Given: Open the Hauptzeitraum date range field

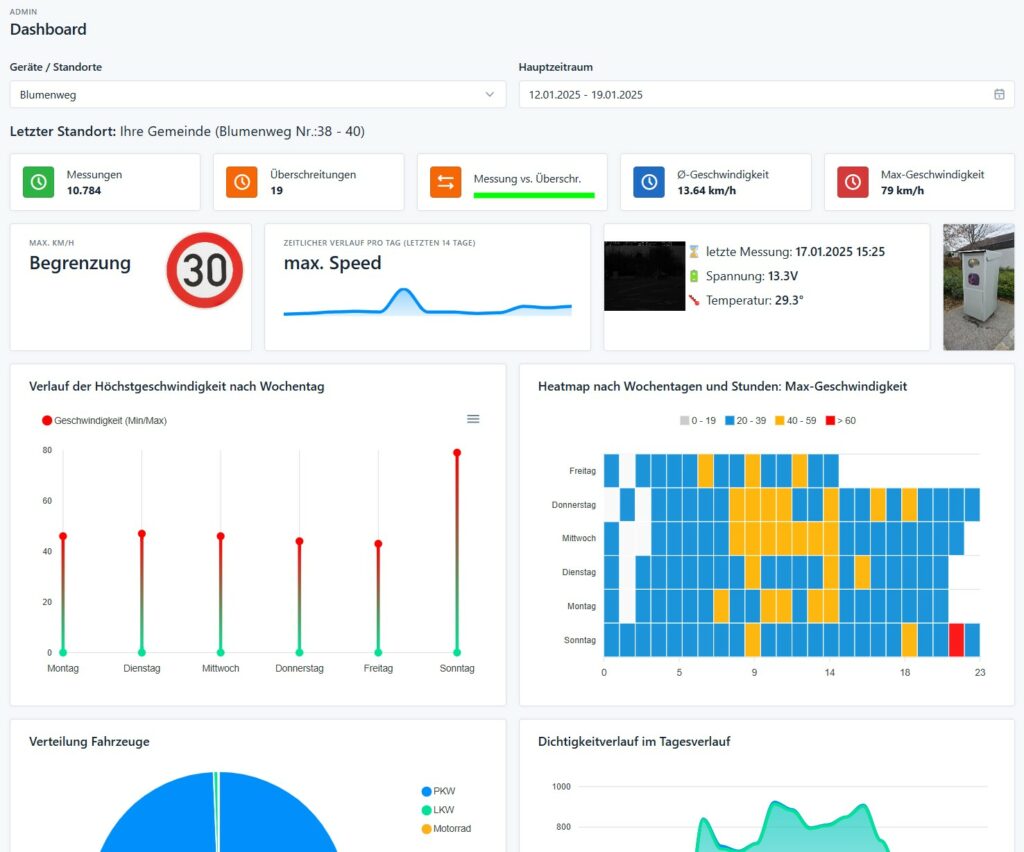Looking at the screenshot, I should pos(766,95).
